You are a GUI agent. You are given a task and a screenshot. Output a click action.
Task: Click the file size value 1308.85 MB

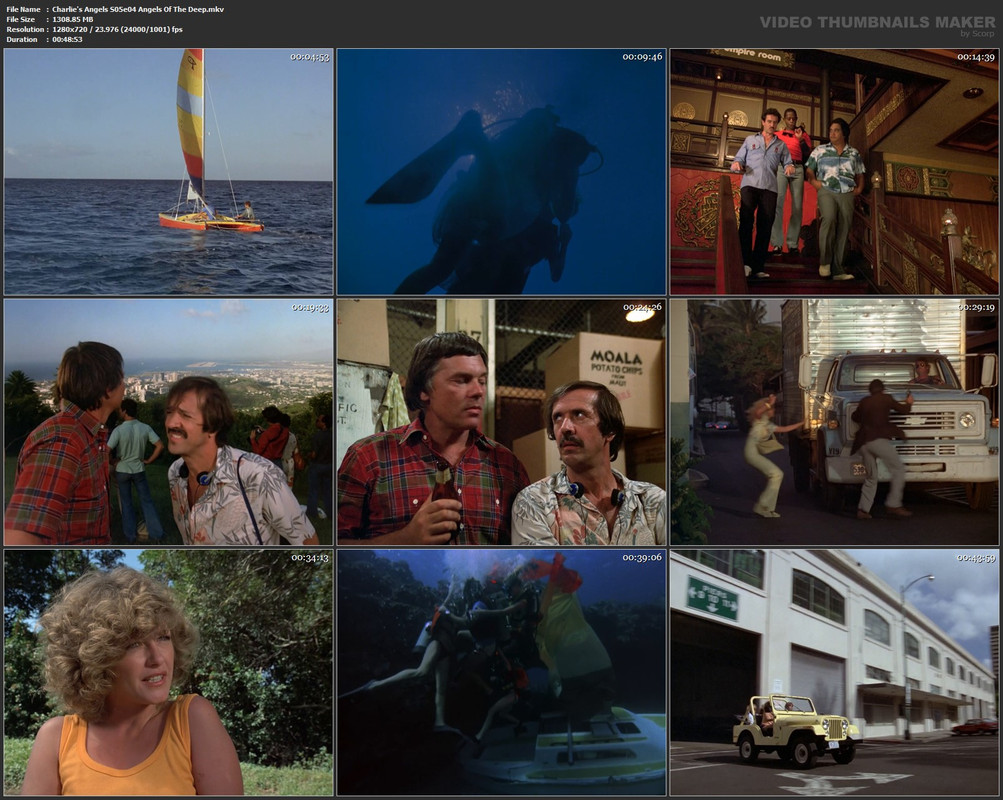coord(73,19)
